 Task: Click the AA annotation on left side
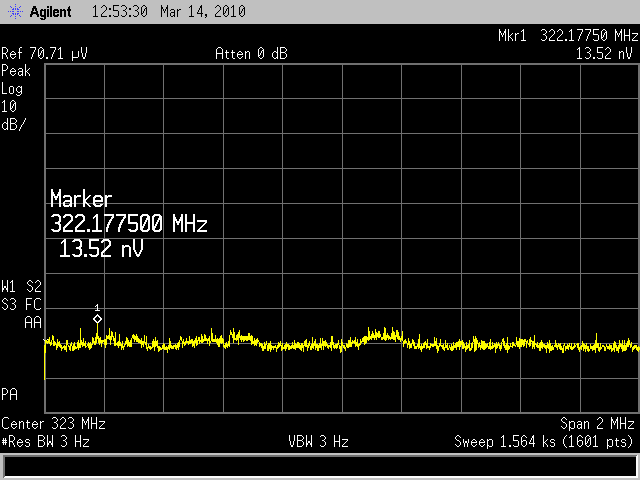click(x=32, y=322)
